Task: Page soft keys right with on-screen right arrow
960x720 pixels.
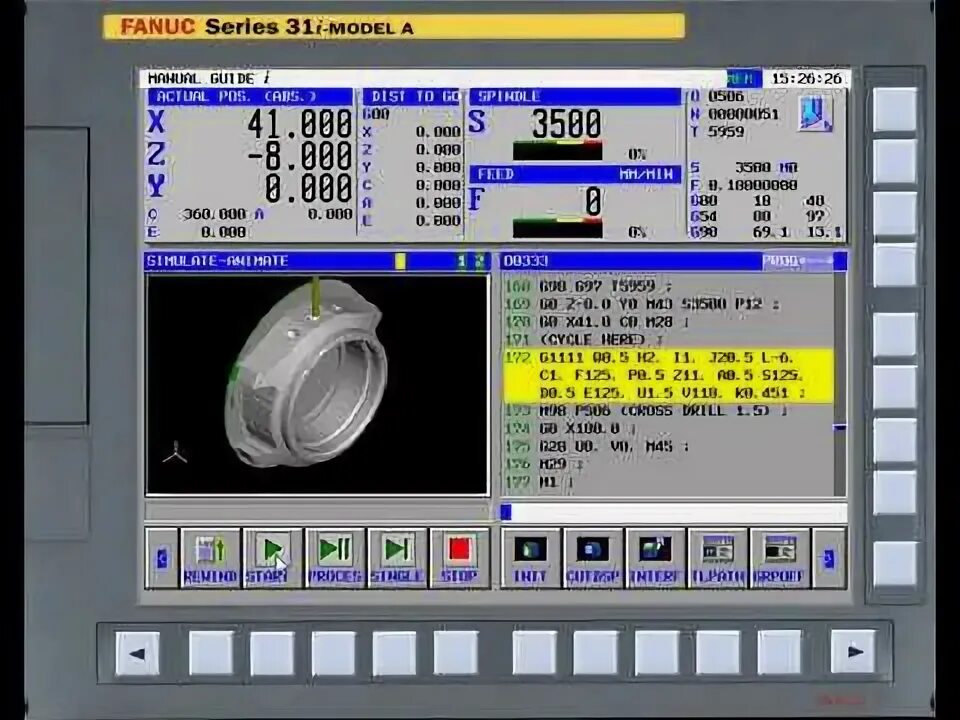Action: pyautogui.click(x=829, y=558)
